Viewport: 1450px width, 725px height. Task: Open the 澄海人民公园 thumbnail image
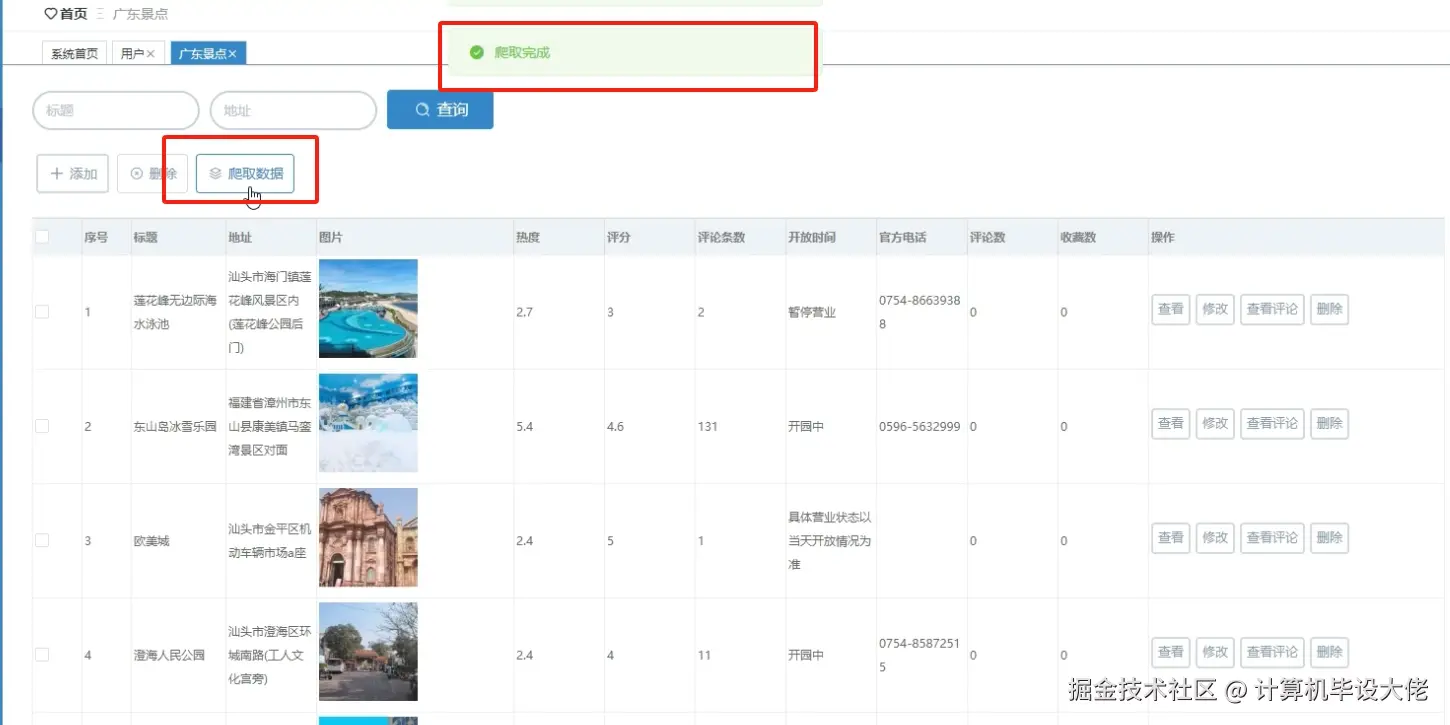pos(368,651)
